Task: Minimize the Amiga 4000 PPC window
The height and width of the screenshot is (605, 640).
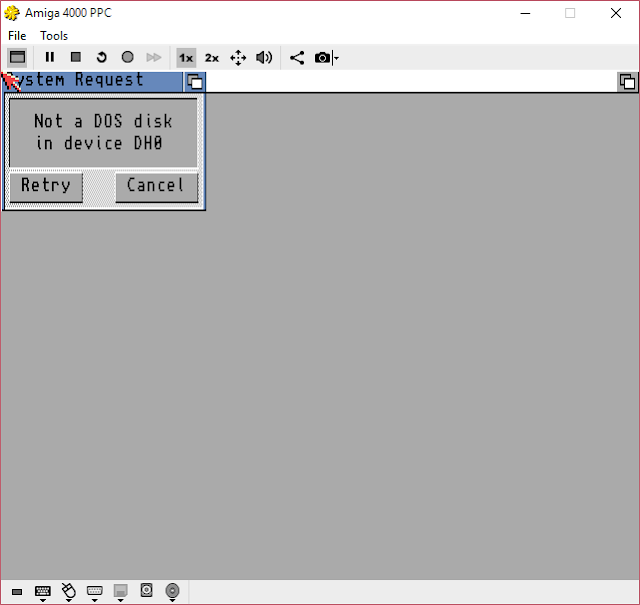Action: click(525, 13)
